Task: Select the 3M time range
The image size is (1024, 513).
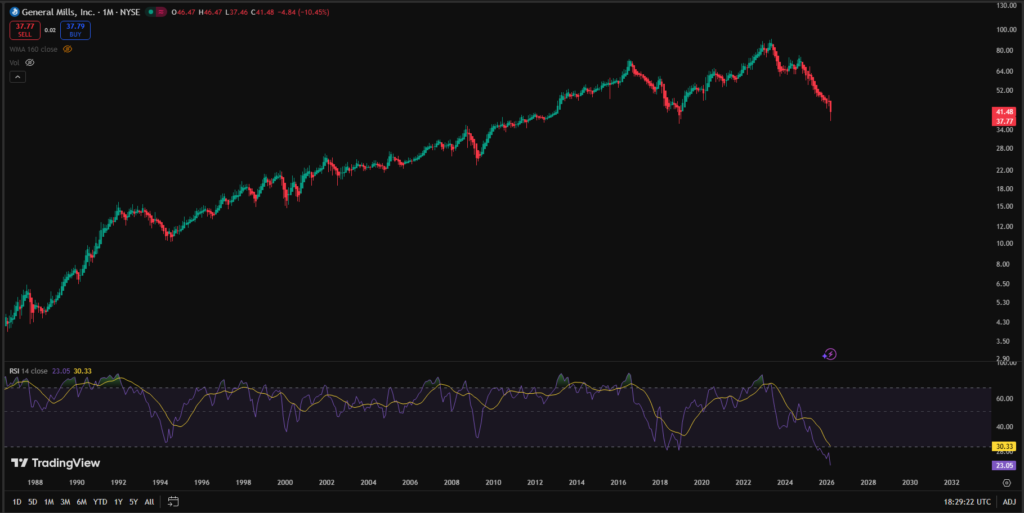Action: 65,502
